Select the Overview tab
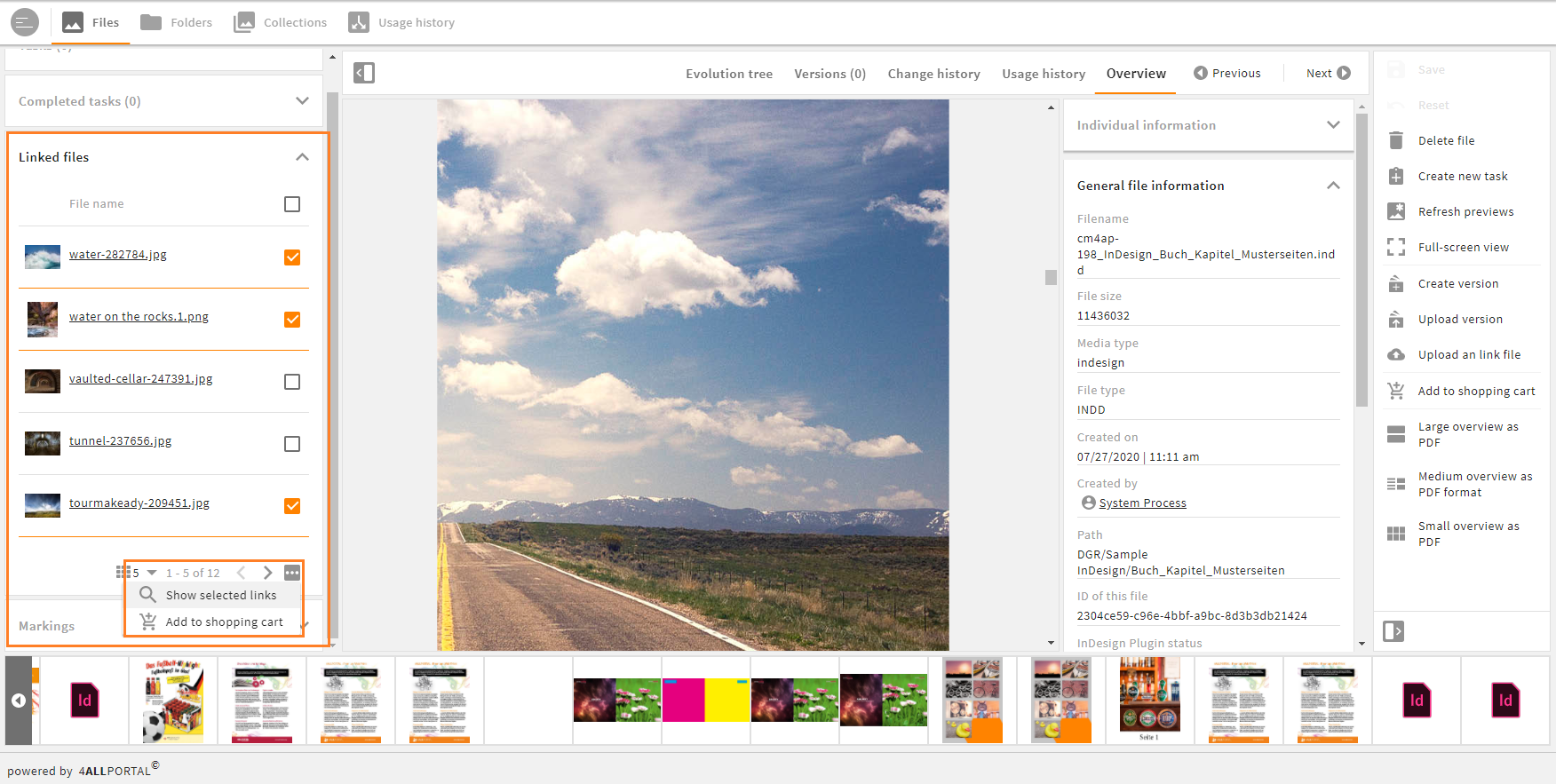The height and width of the screenshot is (784, 1556). click(x=1136, y=74)
